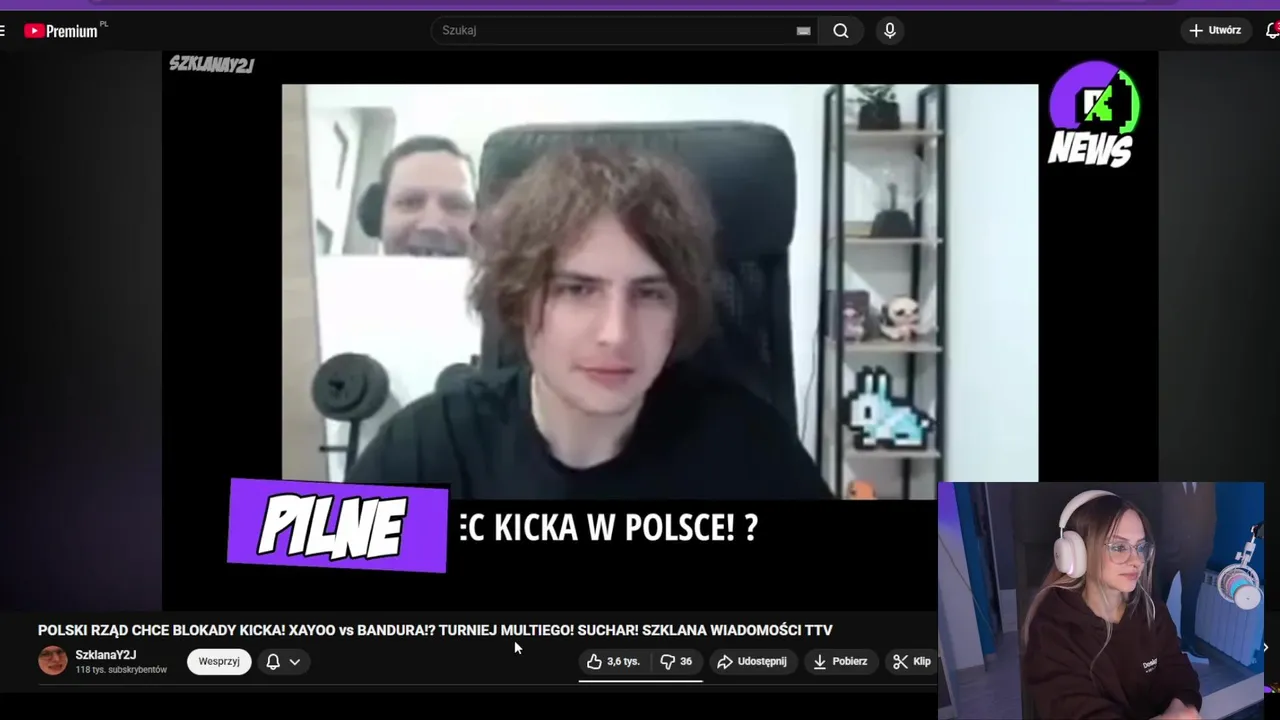The image size is (1280, 720).
Task: Toggle subscription notification bell
Action: click(273, 662)
